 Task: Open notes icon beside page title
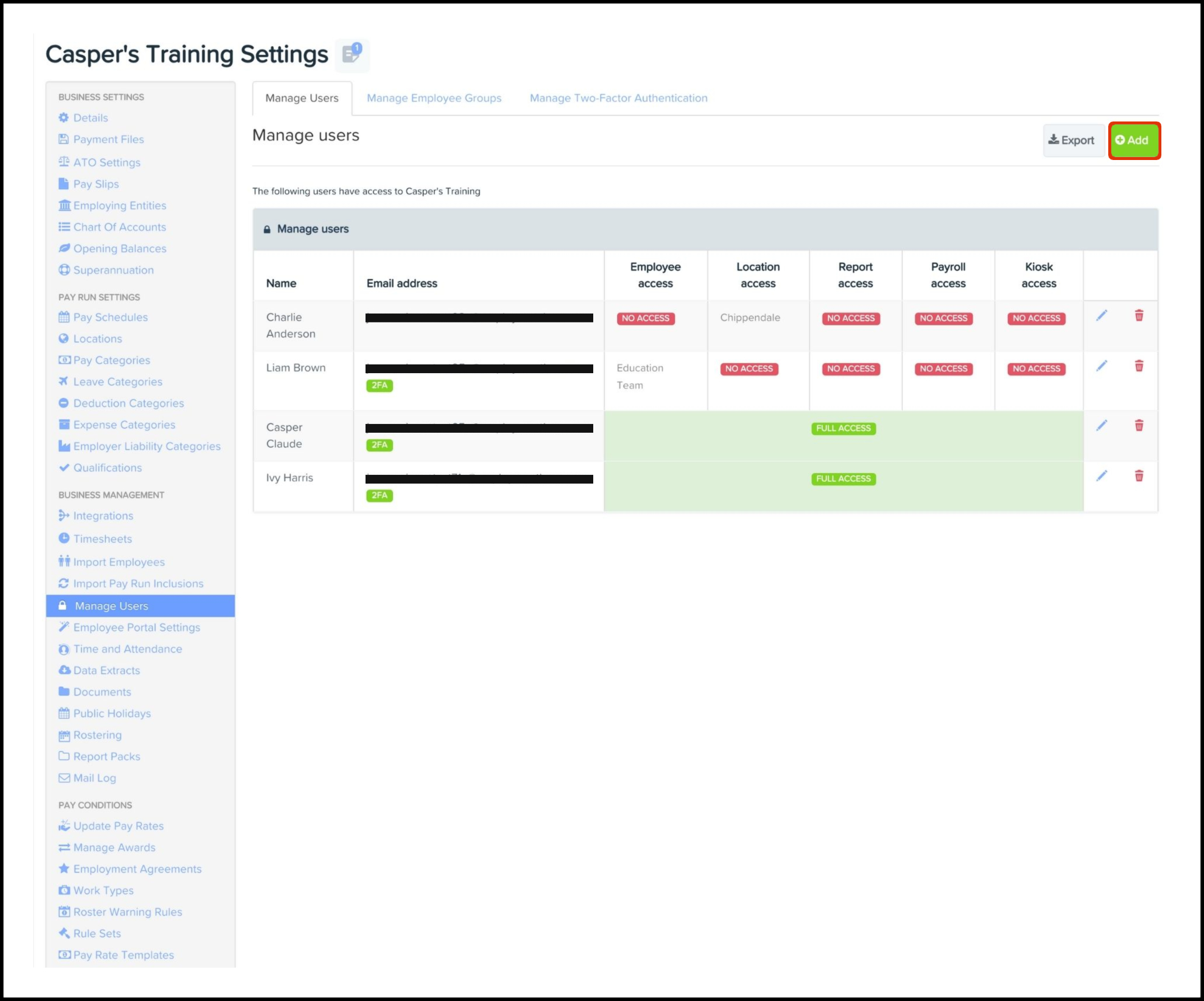352,54
